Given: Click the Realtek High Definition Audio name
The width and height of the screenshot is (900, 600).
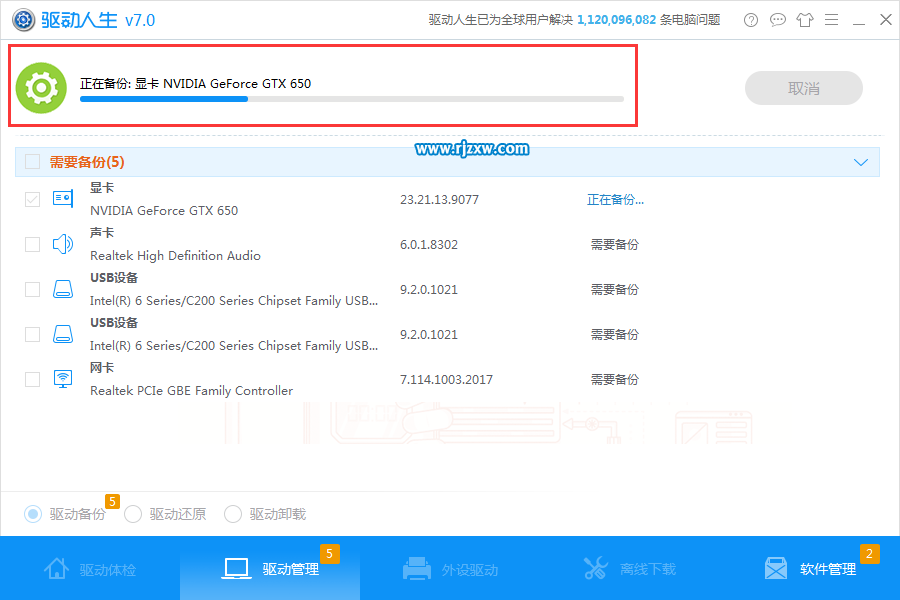Looking at the screenshot, I should [176, 256].
